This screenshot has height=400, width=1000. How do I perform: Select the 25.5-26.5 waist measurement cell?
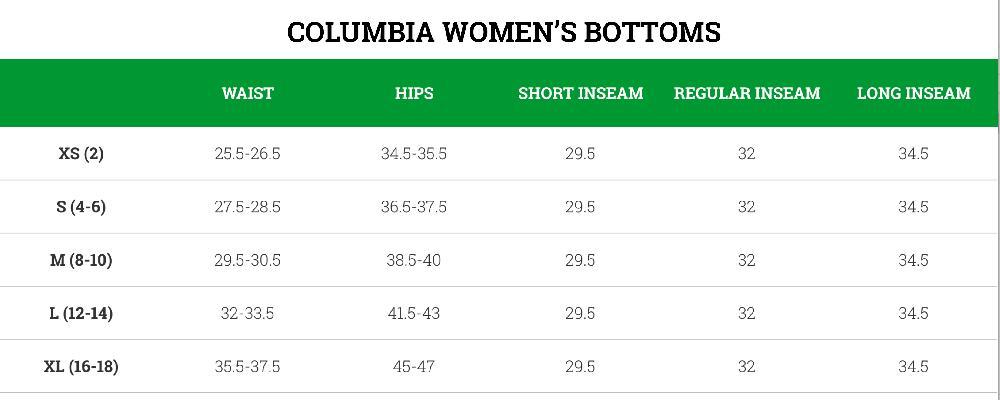[247, 154]
